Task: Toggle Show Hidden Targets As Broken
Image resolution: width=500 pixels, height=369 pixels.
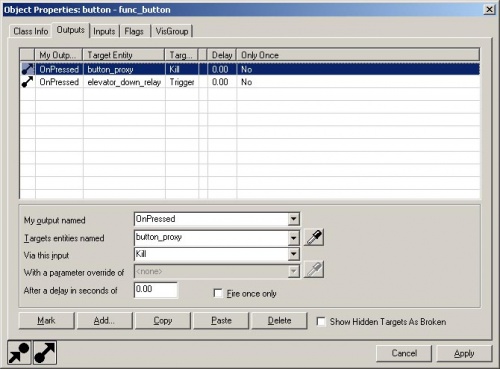Action: tap(321, 322)
